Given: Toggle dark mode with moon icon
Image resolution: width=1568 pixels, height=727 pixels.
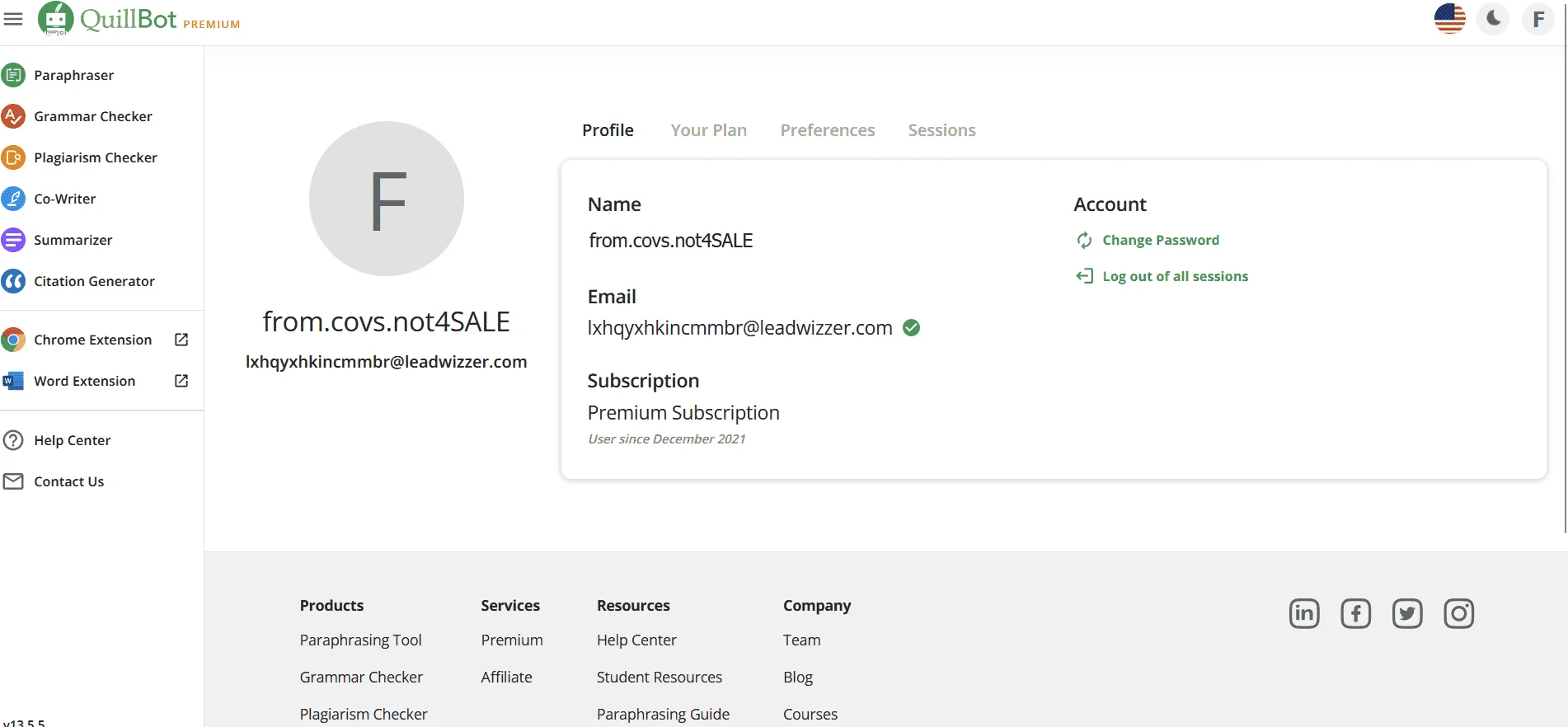Looking at the screenshot, I should point(1493,18).
